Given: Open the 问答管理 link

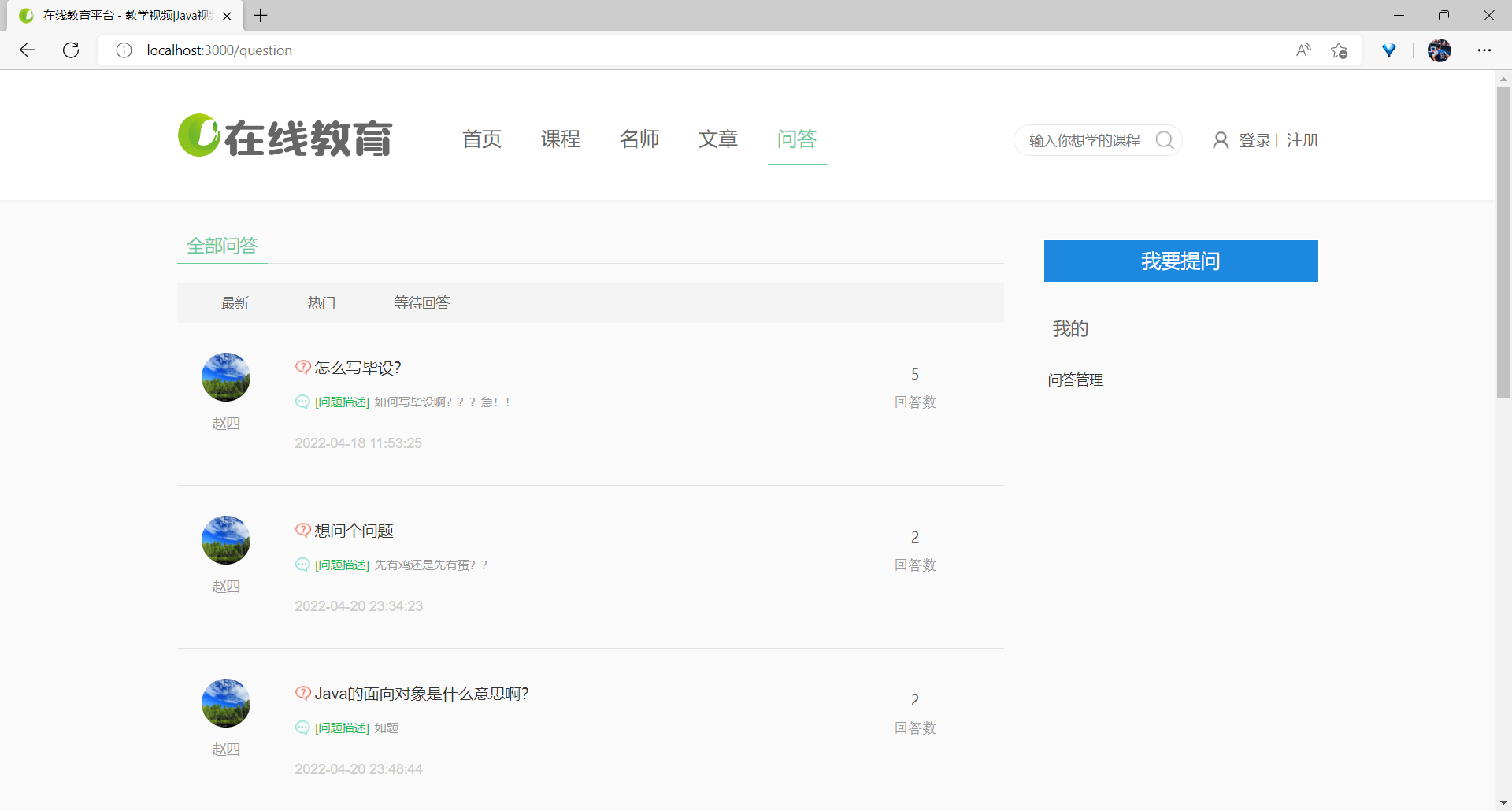Looking at the screenshot, I should pyautogui.click(x=1075, y=380).
